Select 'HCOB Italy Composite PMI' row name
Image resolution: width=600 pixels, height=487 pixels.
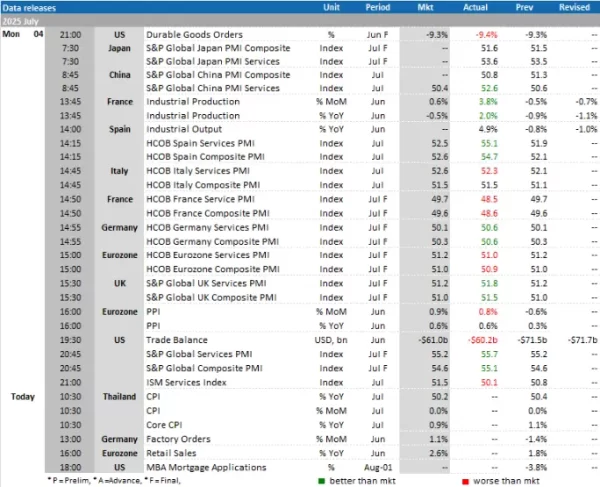coord(203,185)
